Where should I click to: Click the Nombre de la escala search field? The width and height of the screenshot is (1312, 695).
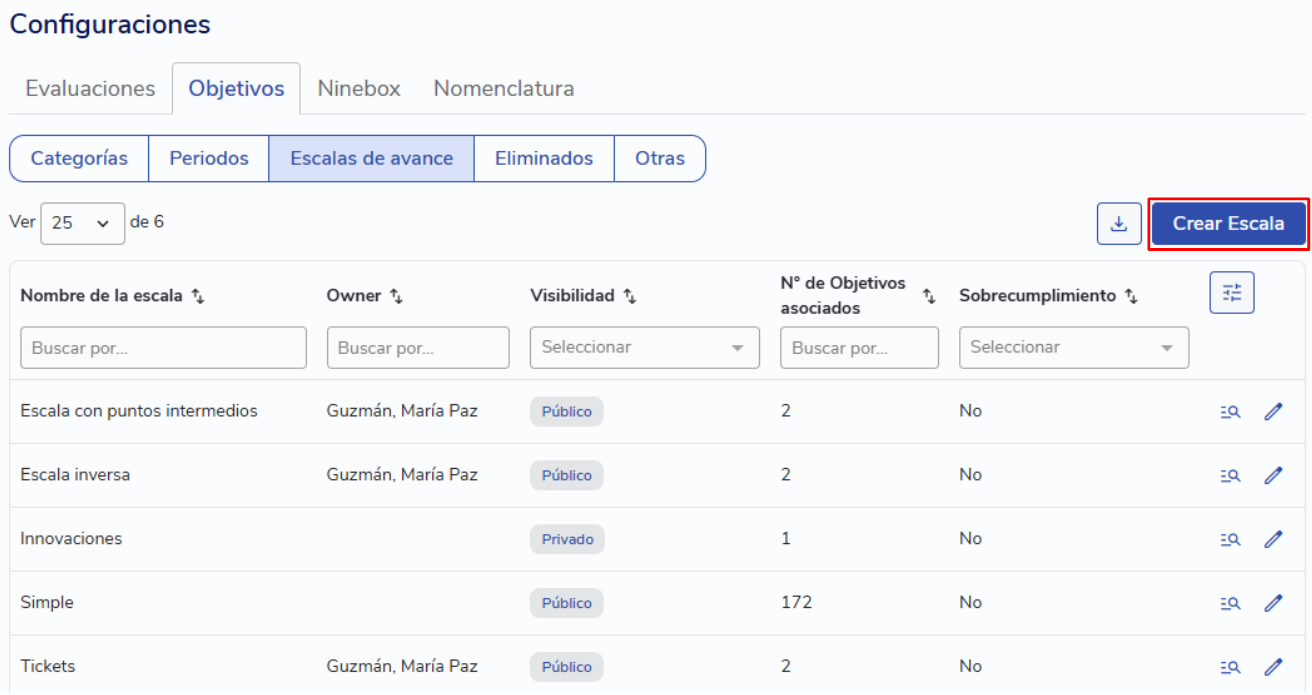pyautogui.click(x=163, y=348)
